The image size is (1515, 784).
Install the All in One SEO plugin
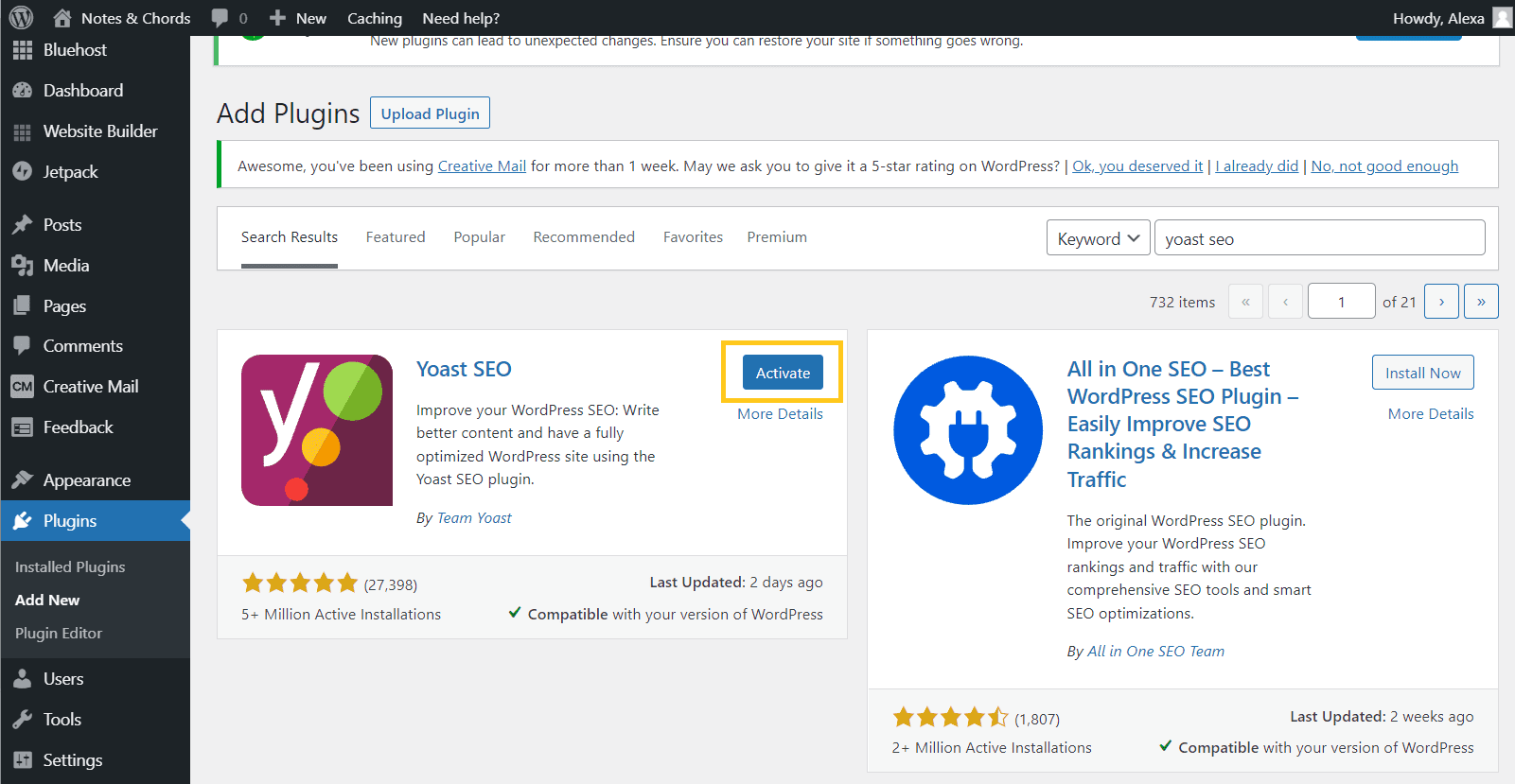tap(1422, 373)
